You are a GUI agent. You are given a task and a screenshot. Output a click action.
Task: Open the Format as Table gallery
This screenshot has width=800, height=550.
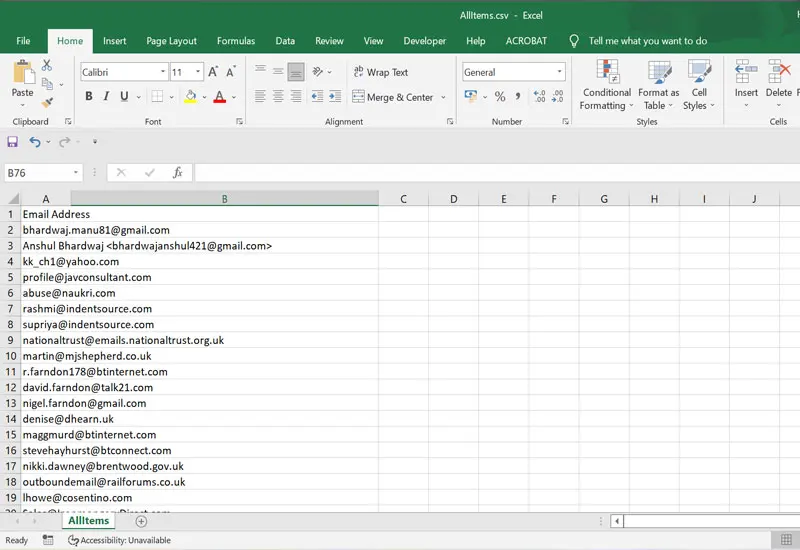tap(659, 85)
